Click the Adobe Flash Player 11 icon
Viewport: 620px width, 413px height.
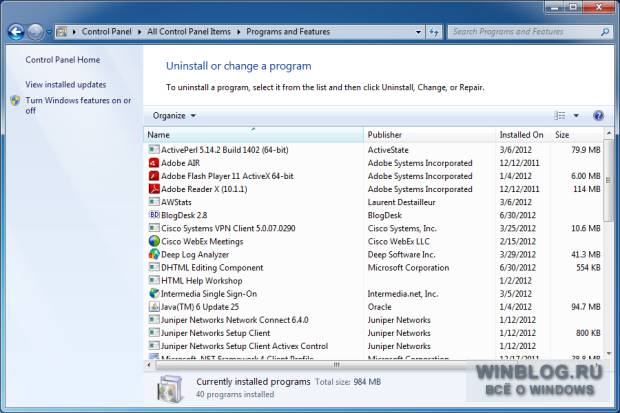[154, 176]
